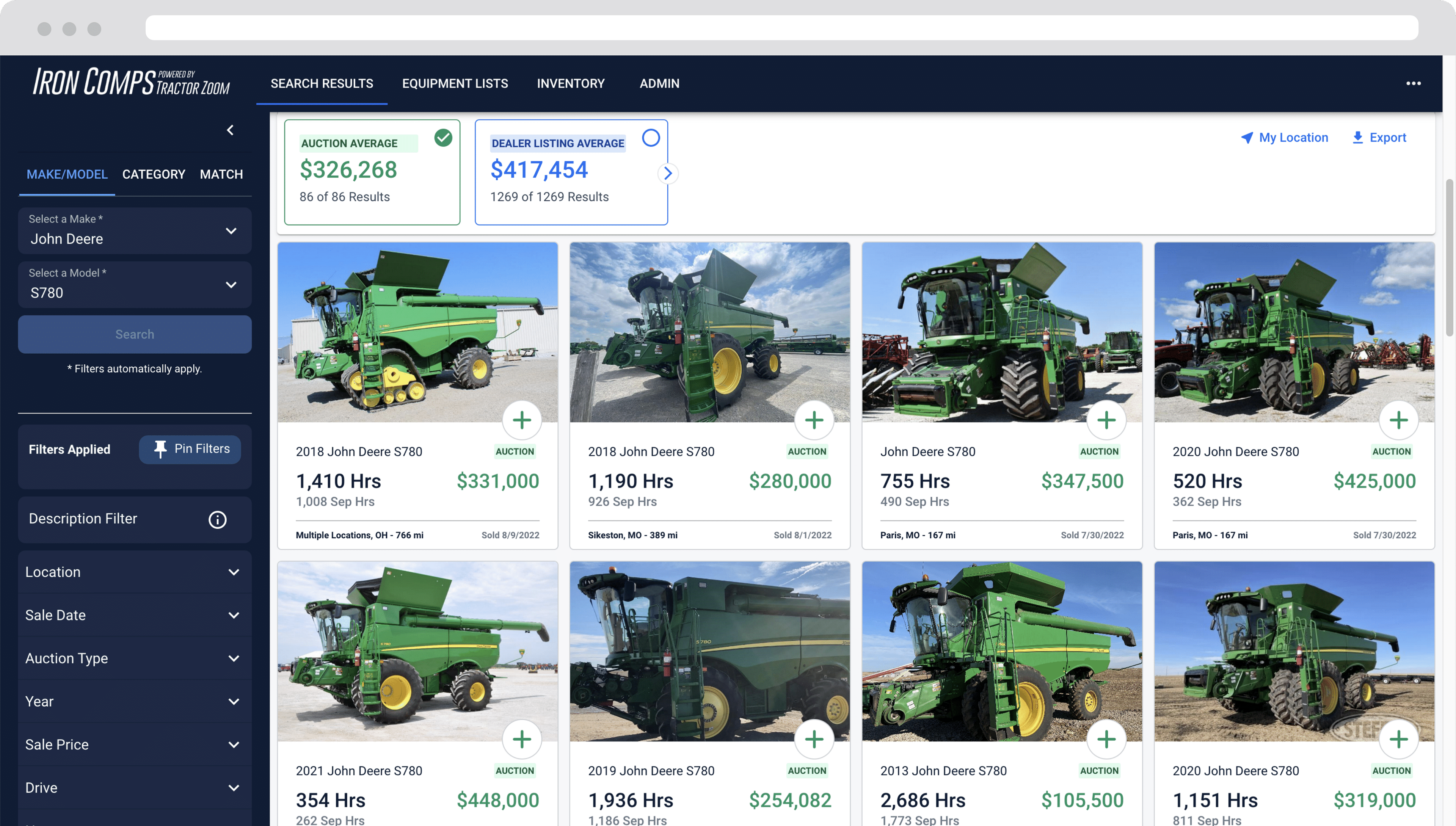
Task: Add the 2019 S780 $254,082 to list
Action: [x=814, y=739]
